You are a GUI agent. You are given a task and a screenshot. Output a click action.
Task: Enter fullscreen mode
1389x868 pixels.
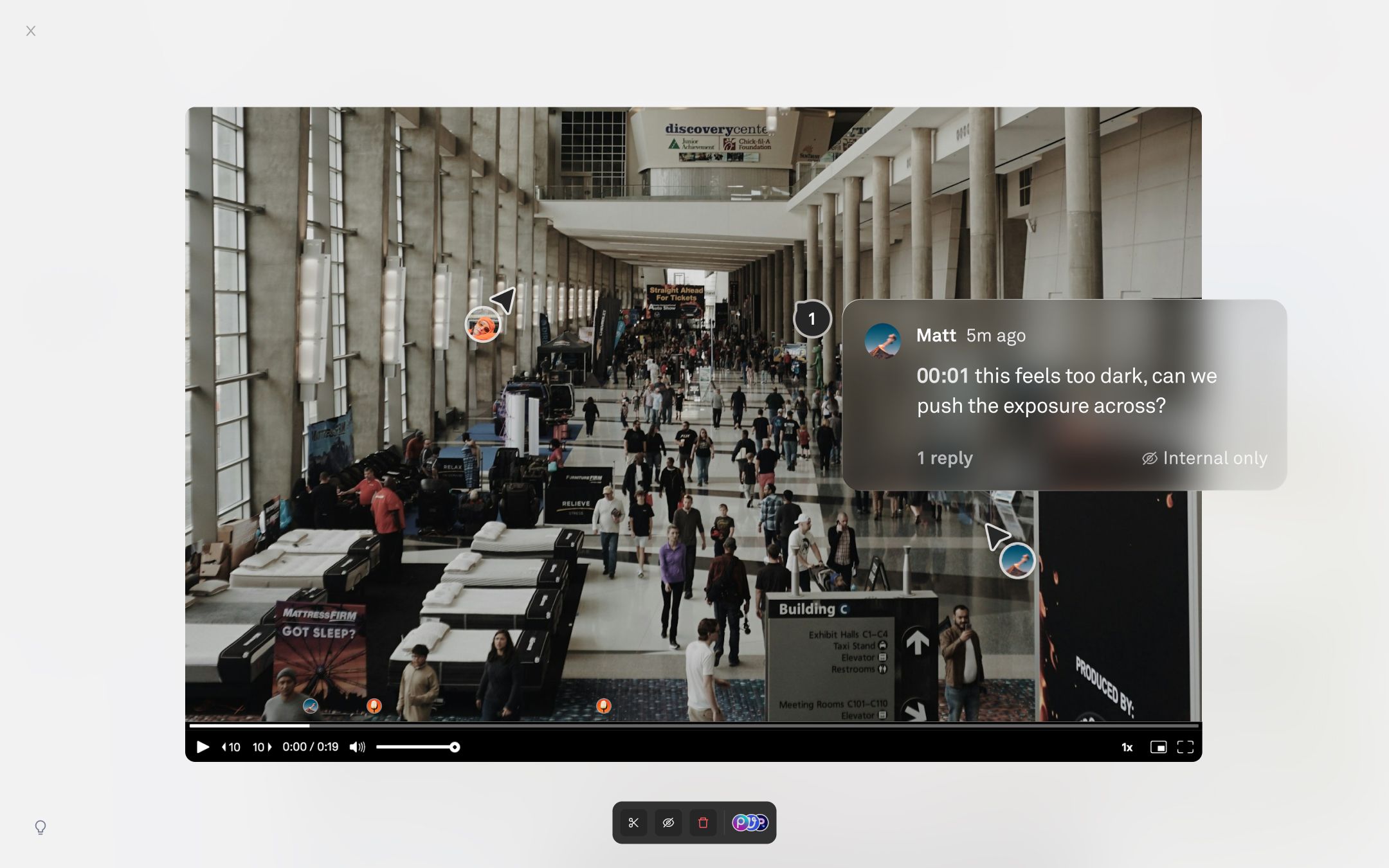click(x=1186, y=746)
